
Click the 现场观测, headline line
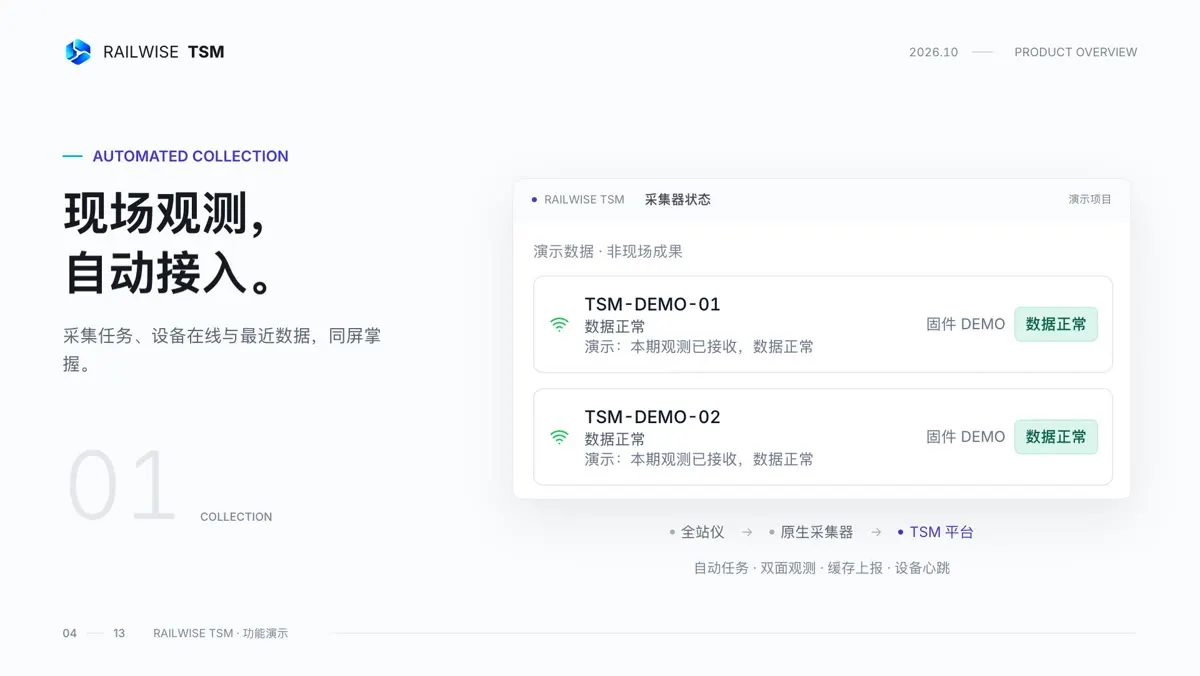point(165,213)
